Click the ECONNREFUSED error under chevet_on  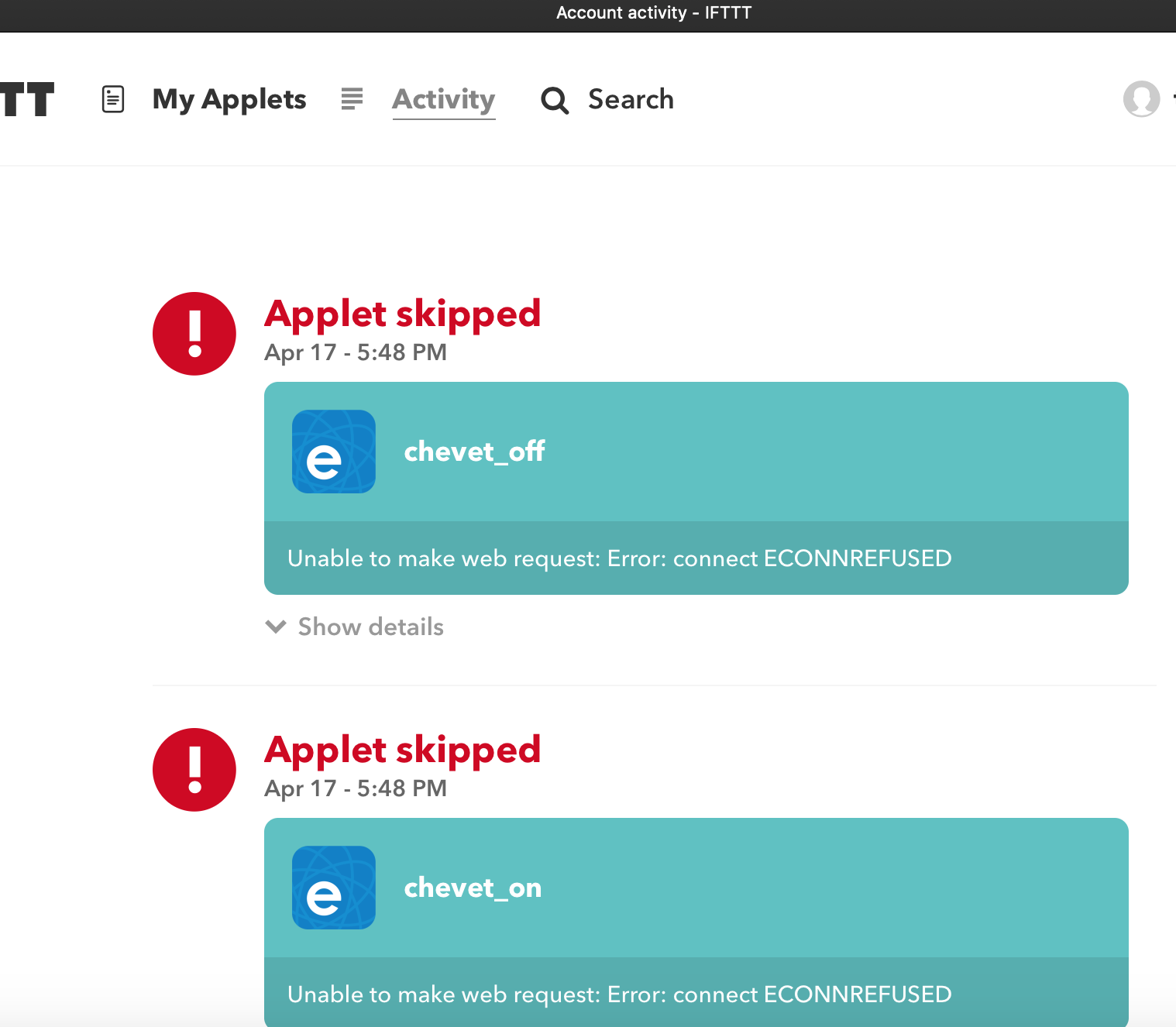click(619, 994)
